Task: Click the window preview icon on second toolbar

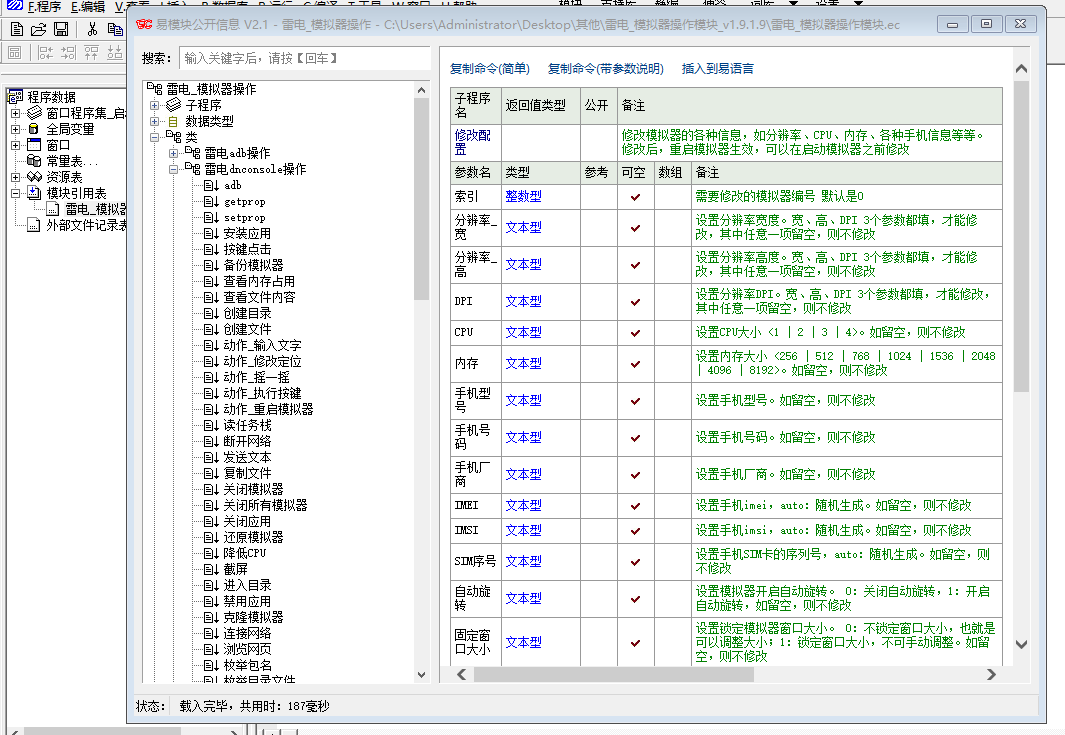Action: point(15,52)
